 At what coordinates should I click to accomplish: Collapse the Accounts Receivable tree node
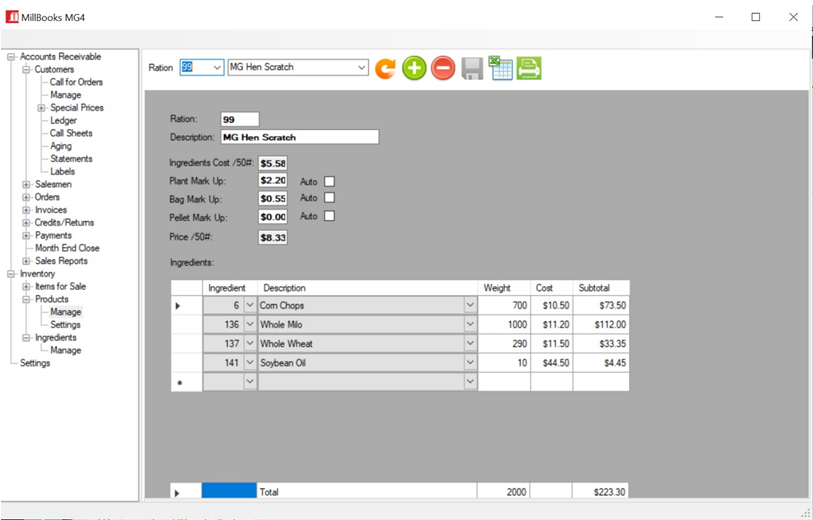click(x=11, y=57)
